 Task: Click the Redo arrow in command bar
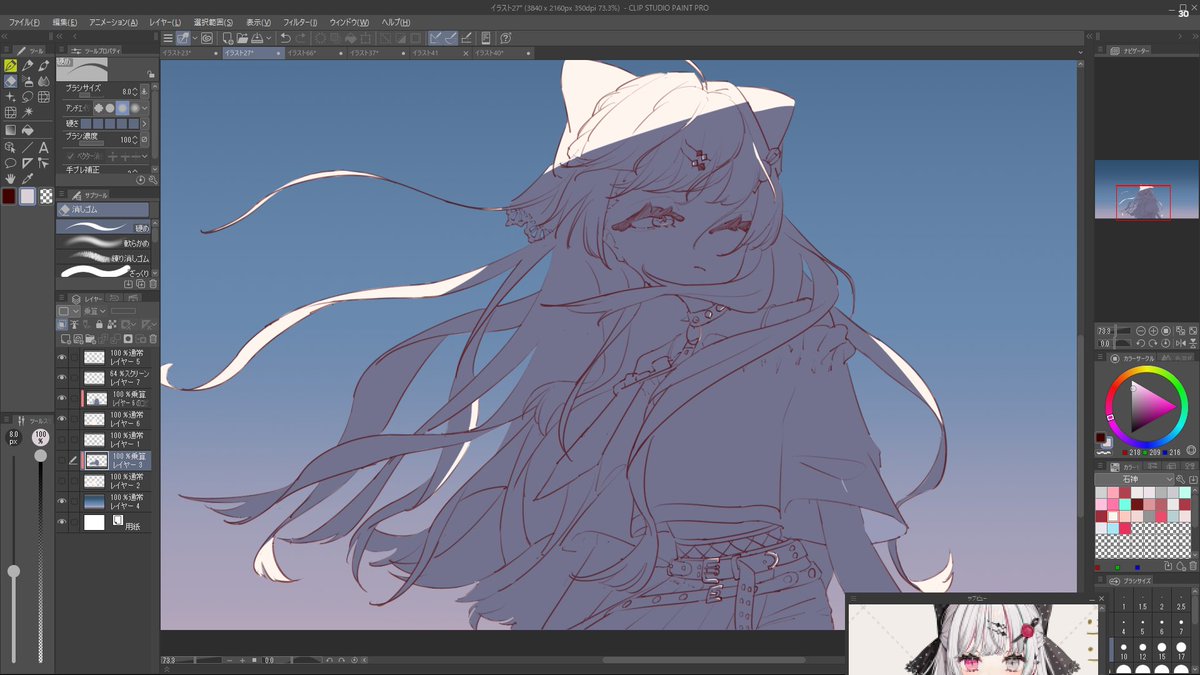pyautogui.click(x=301, y=38)
